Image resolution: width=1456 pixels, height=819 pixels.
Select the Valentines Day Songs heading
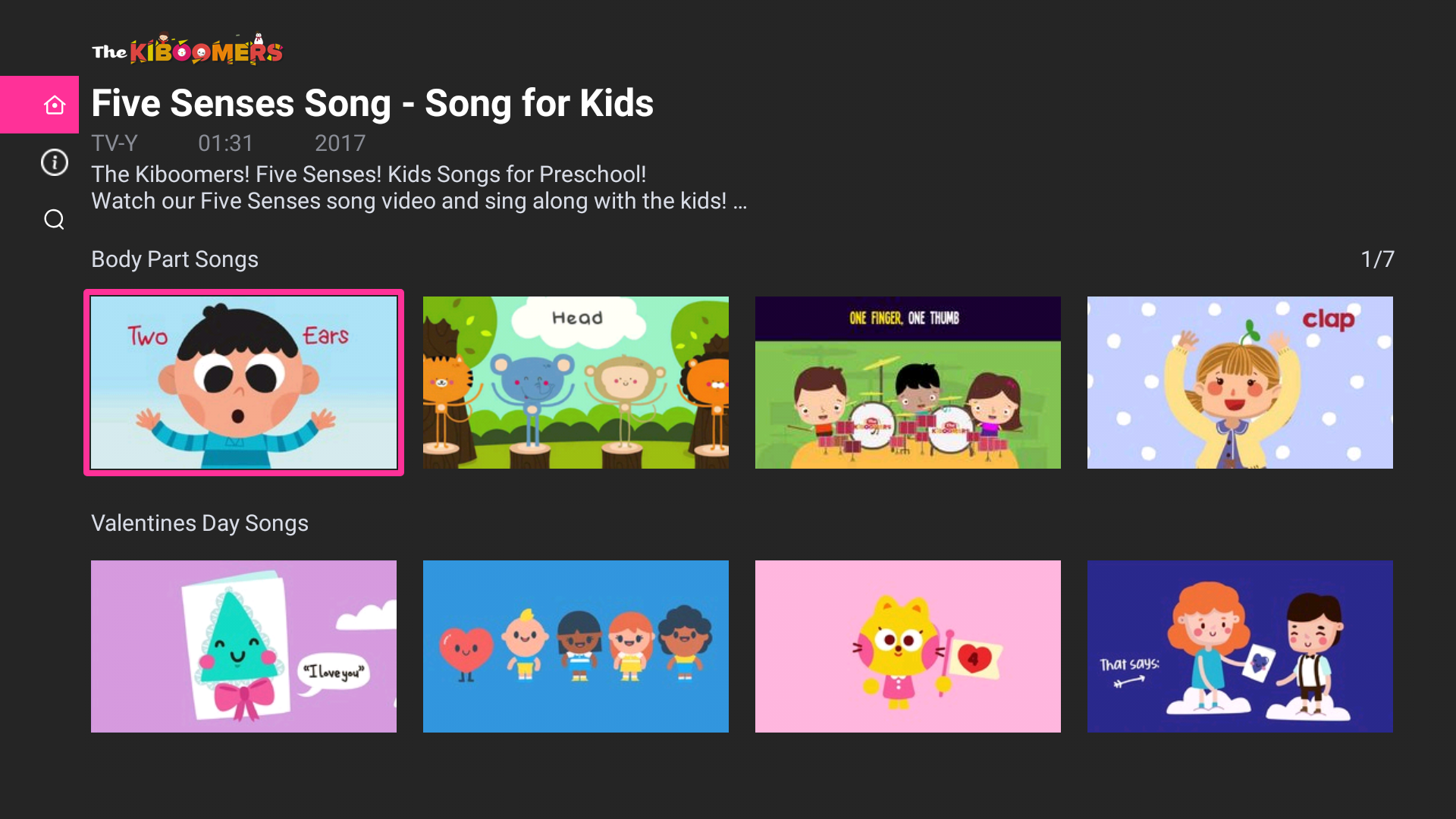pos(199,523)
